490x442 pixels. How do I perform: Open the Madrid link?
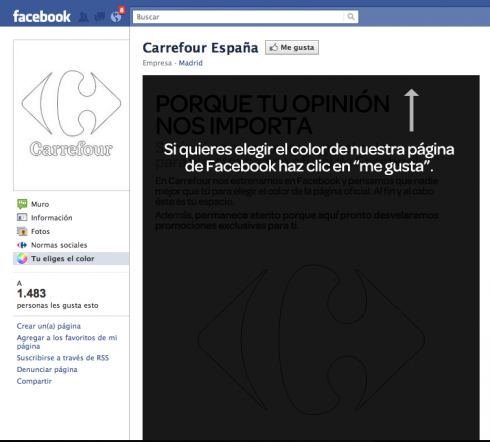(190, 63)
